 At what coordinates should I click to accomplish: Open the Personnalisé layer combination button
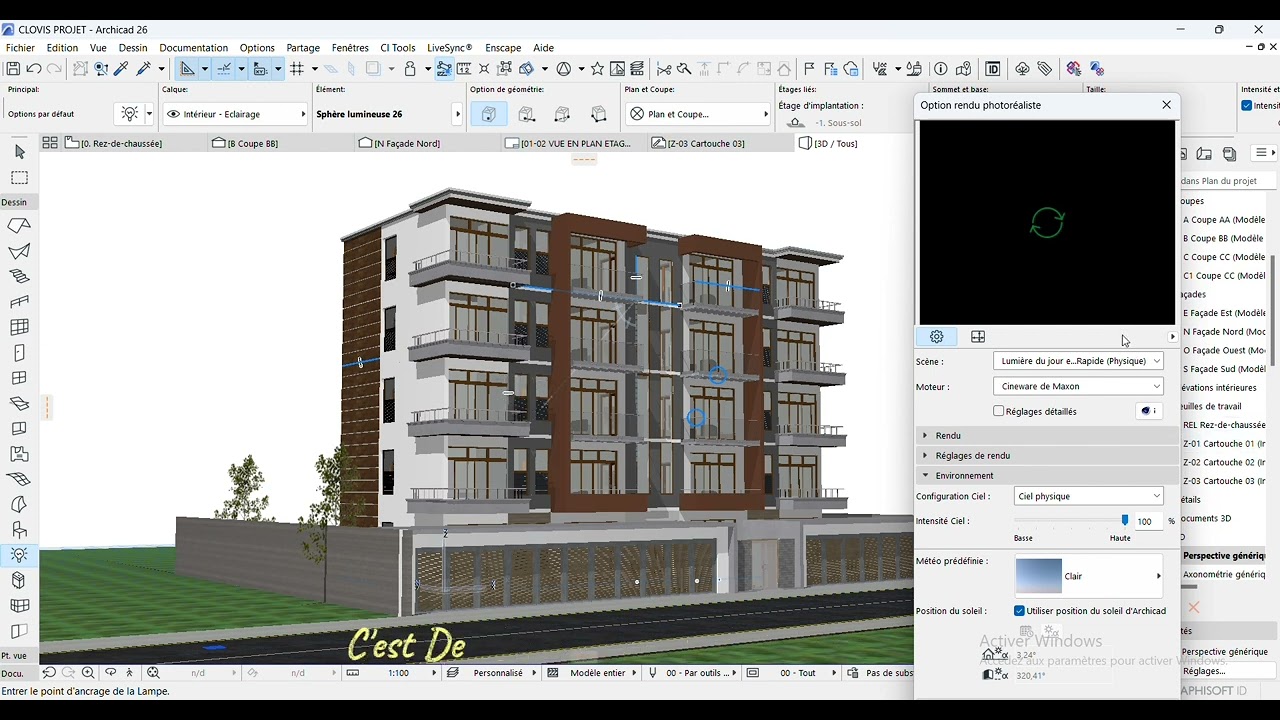tap(492, 673)
